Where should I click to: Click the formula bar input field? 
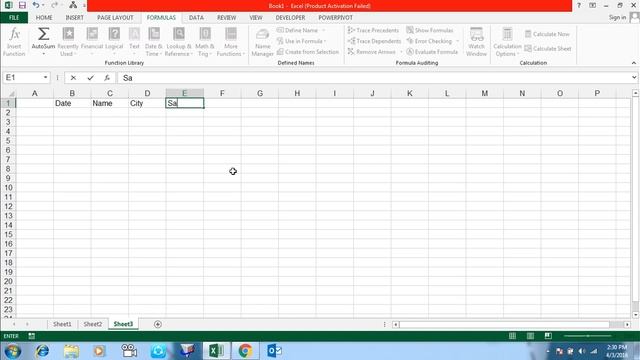373,78
